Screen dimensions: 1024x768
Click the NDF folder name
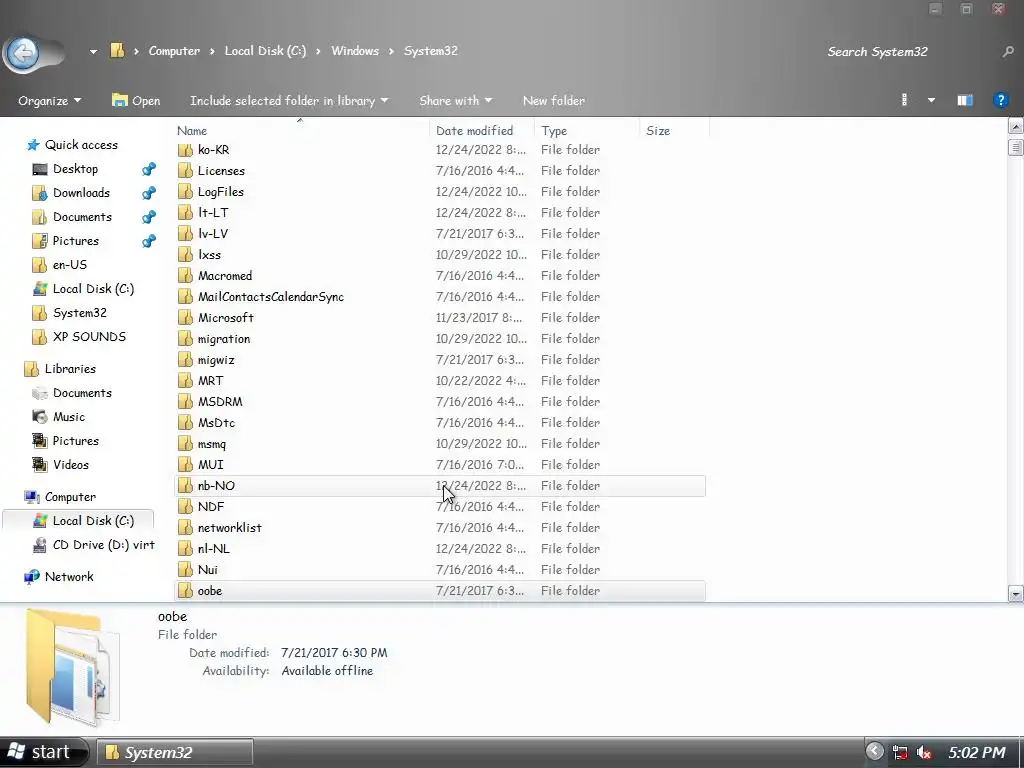(x=211, y=507)
